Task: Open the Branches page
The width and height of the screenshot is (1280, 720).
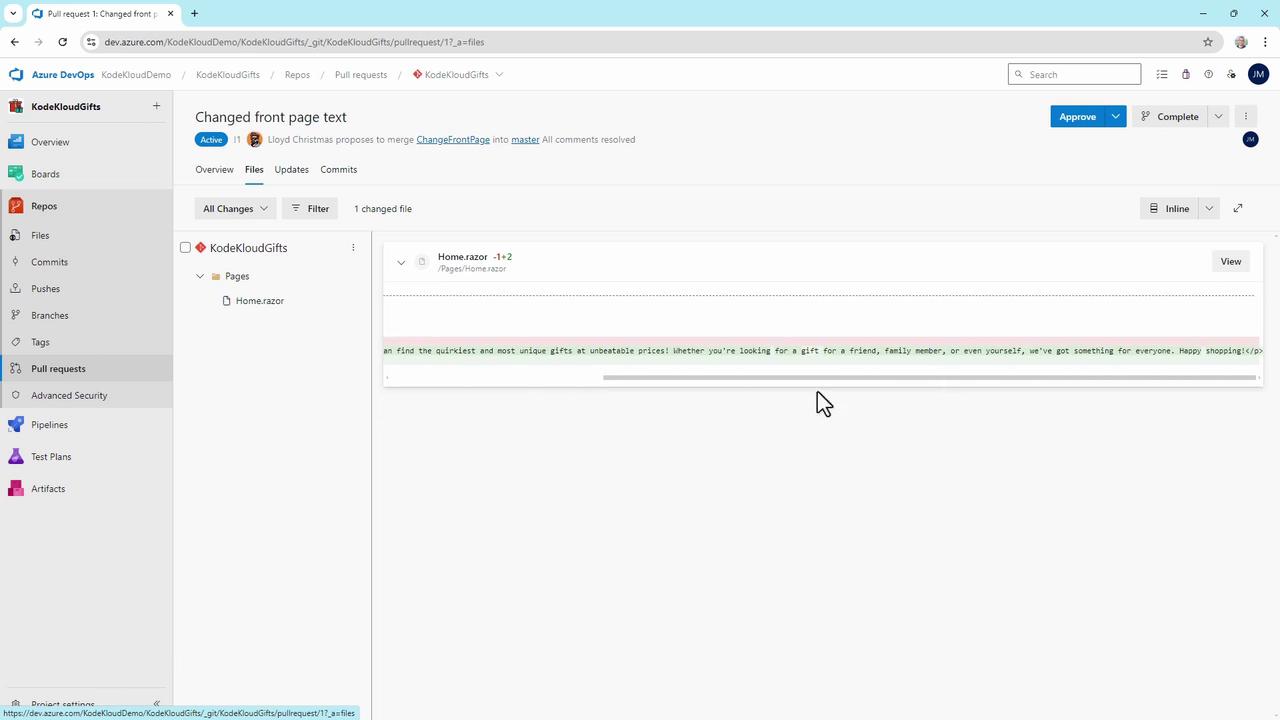Action: 49,316
